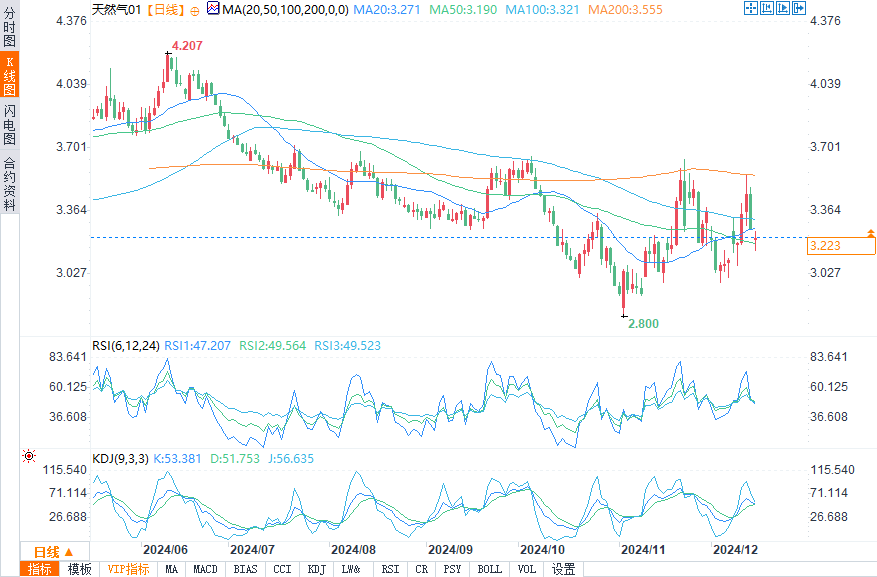
Task: Click the 设置 settings button
Action: 564,569
